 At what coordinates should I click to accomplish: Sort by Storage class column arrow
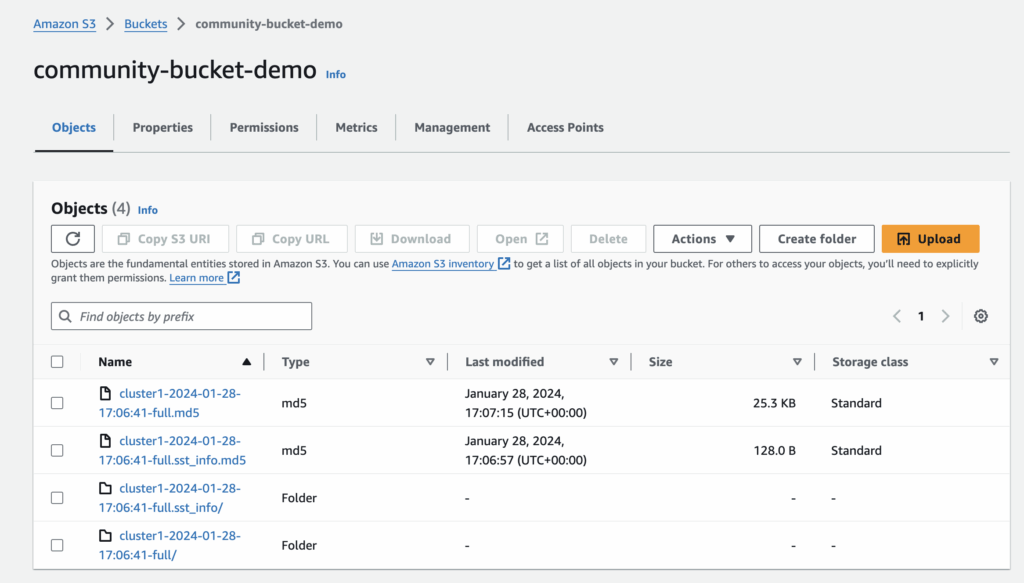993,362
